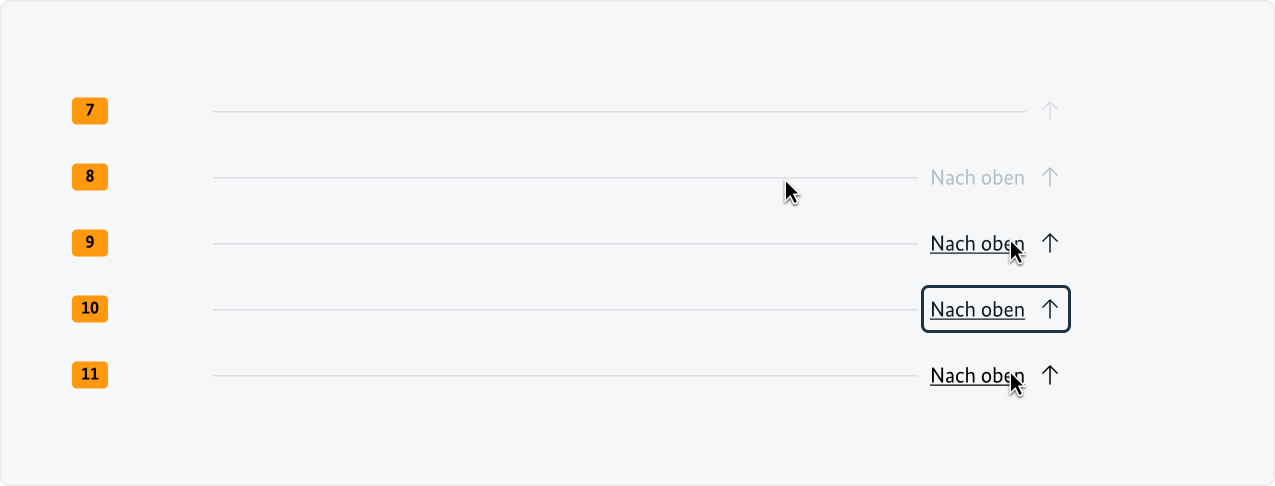Open the "Nach oben" link in row 11
The image size is (1275, 486).
968,376
